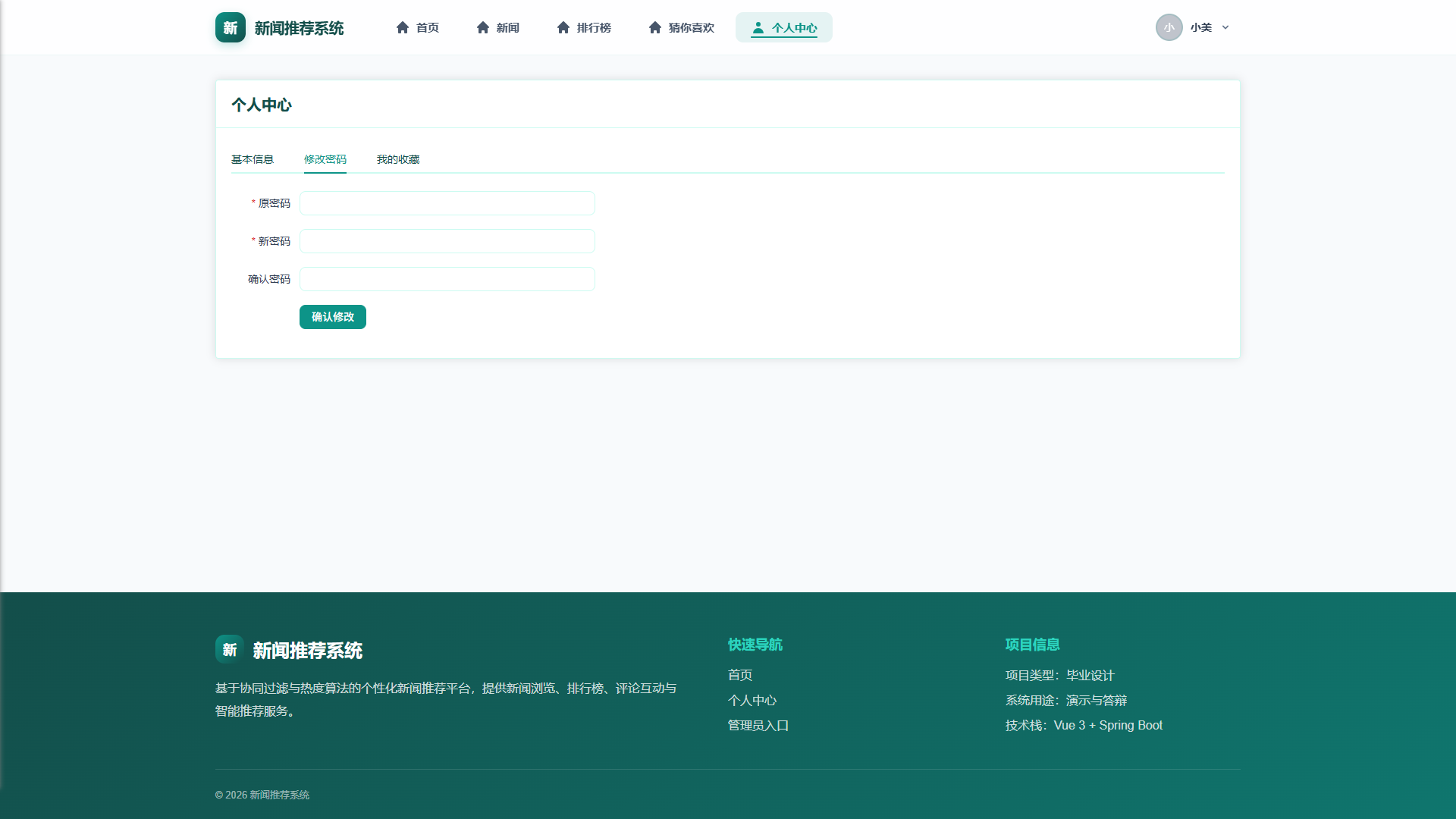
Task: Click the icon next to 排行榜 nav item
Action: 563,27
